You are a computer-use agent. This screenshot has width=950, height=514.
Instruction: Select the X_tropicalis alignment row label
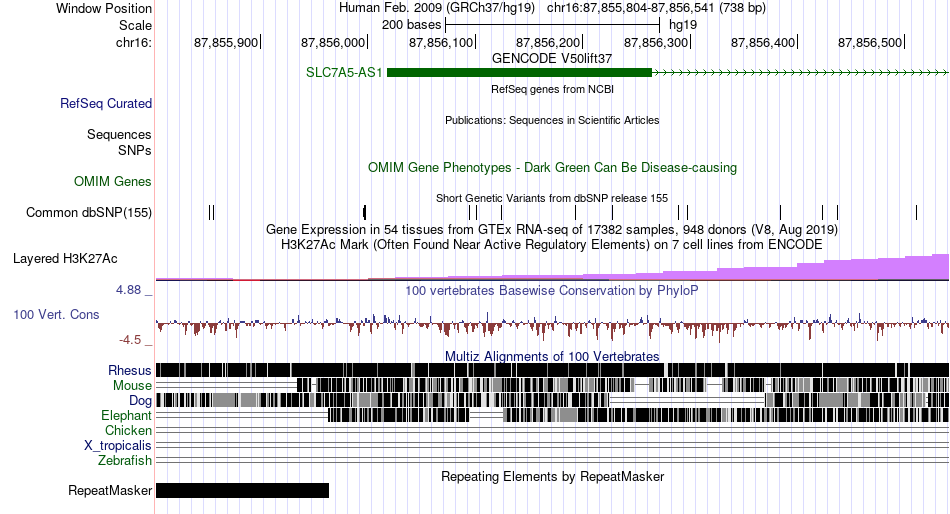118,446
